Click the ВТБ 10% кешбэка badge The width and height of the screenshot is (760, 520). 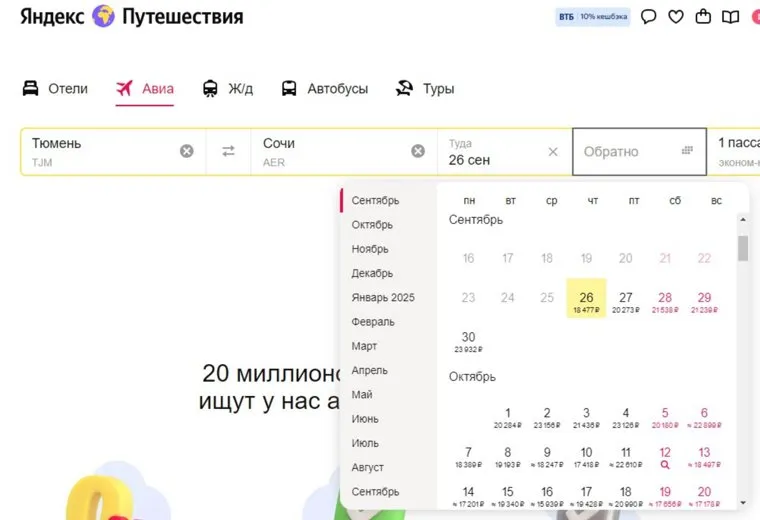(x=593, y=17)
